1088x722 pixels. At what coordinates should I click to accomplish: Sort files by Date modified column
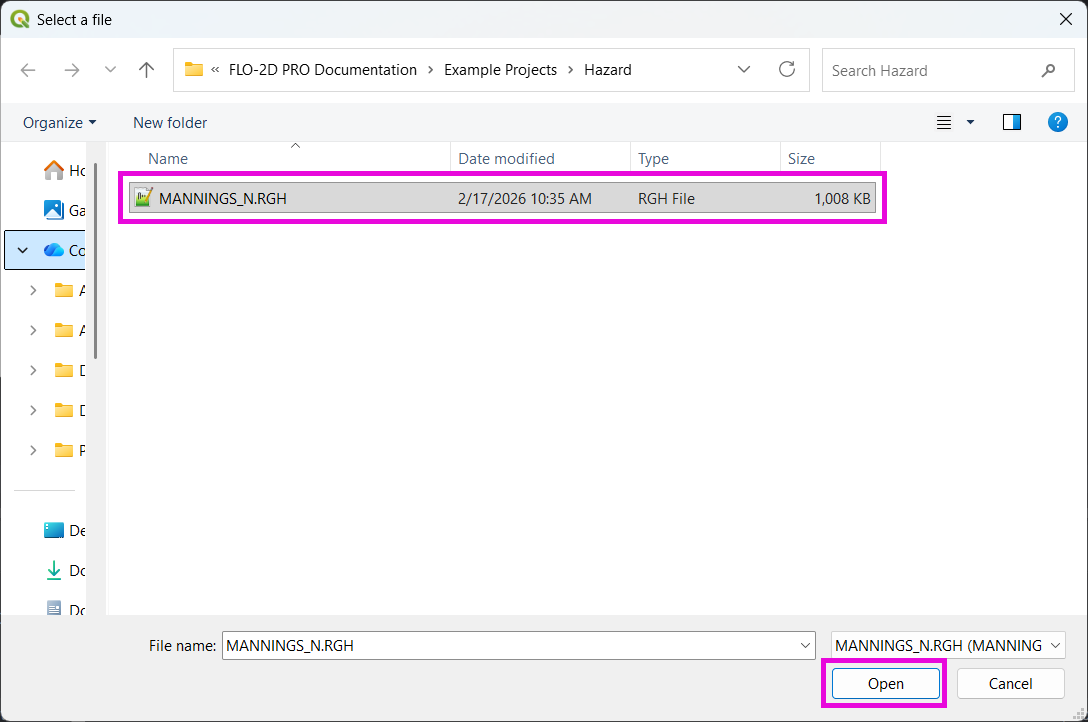click(506, 158)
